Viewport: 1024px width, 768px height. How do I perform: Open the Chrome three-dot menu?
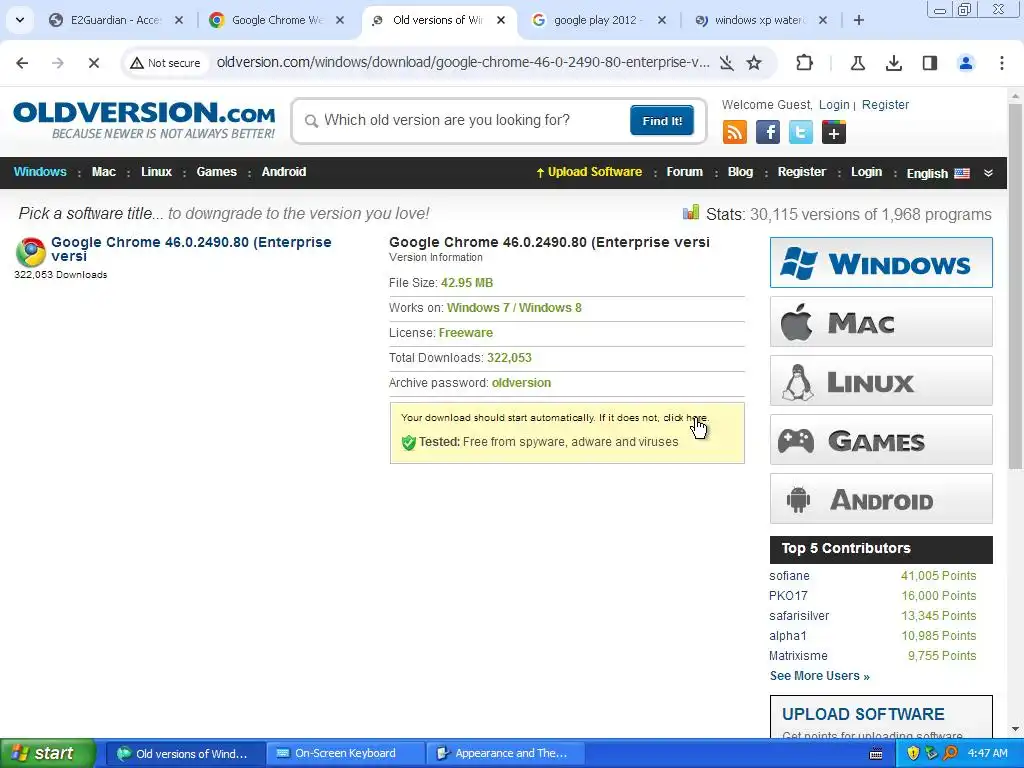[x=1001, y=63]
